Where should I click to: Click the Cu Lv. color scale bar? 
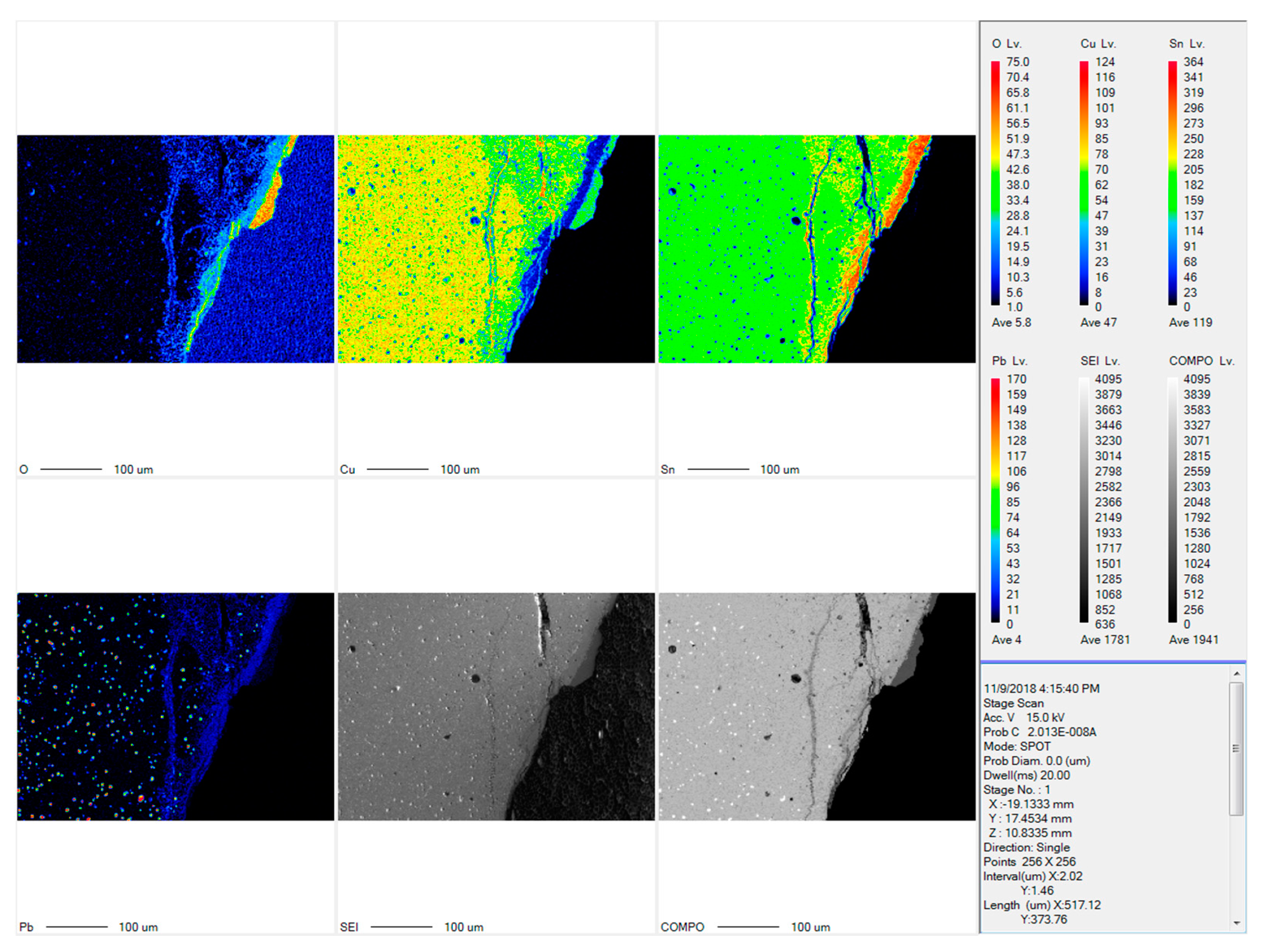(1084, 183)
